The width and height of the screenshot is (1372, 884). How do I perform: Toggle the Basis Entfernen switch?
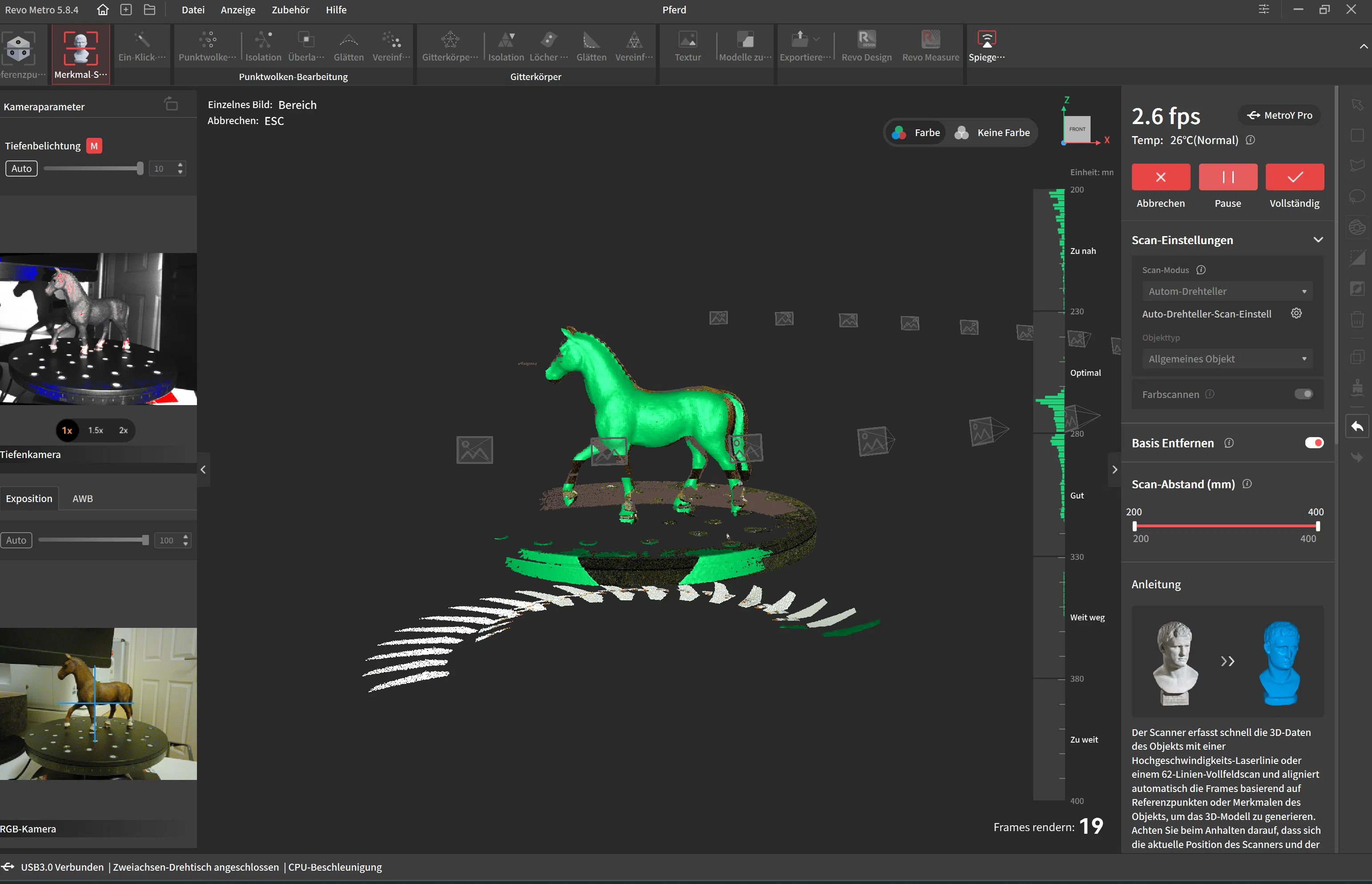coord(1313,442)
